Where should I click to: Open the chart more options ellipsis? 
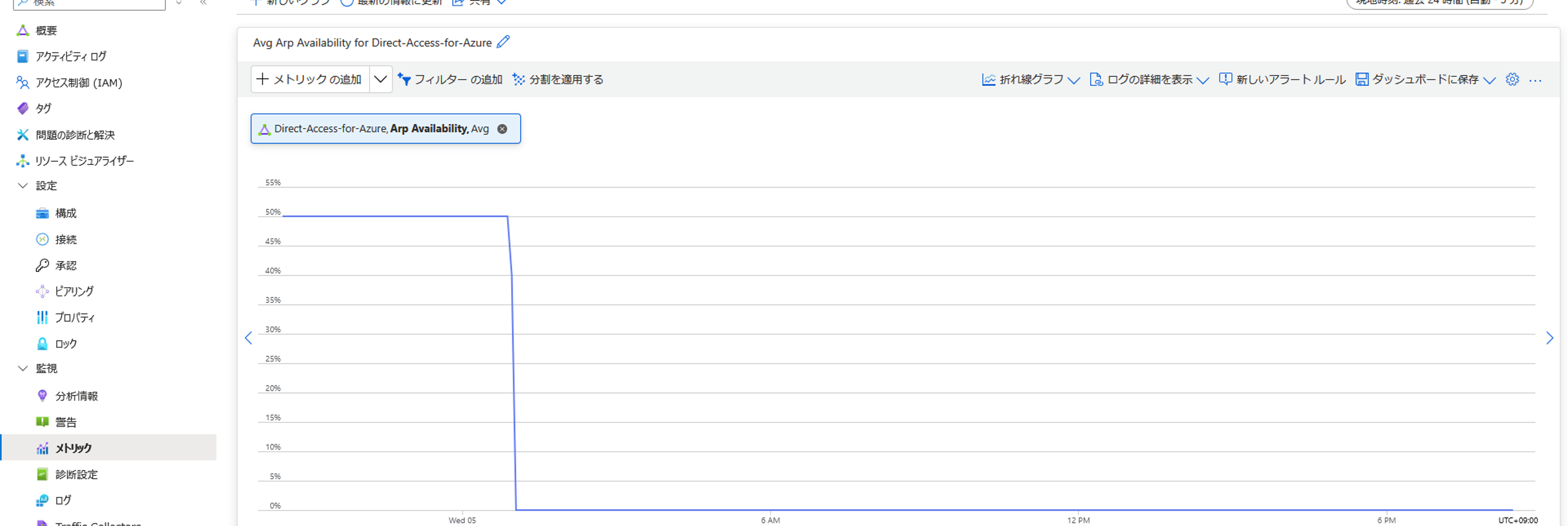pyautogui.click(x=1535, y=80)
